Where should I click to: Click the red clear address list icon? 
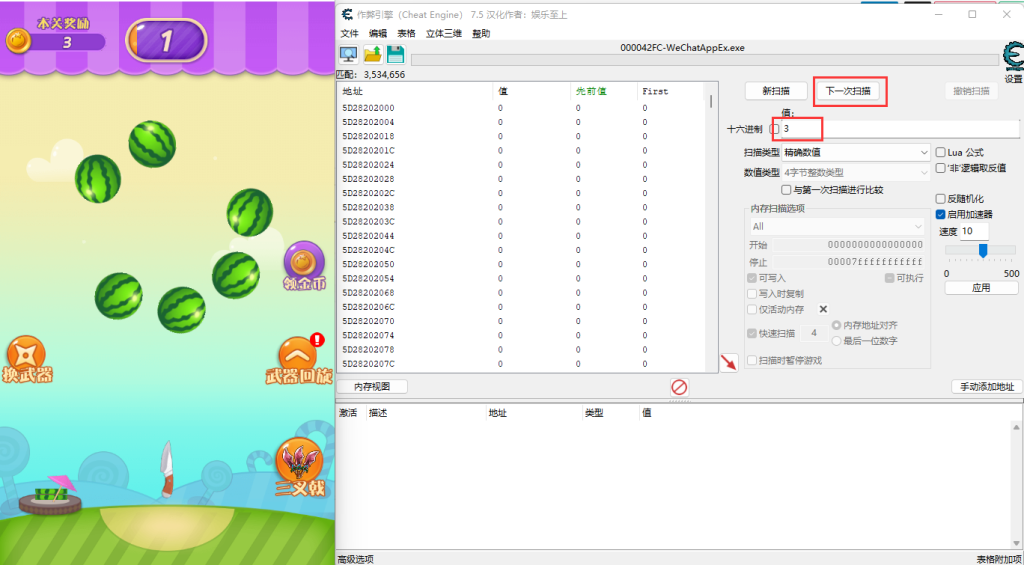point(679,387)
